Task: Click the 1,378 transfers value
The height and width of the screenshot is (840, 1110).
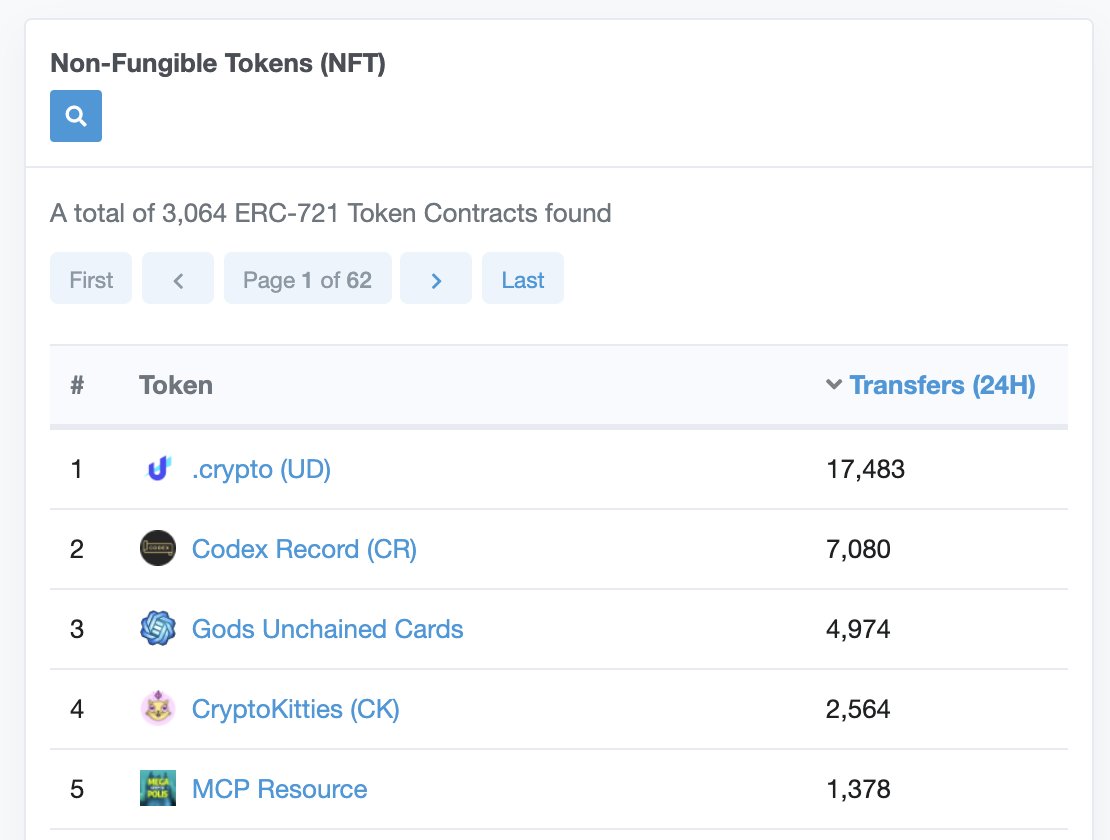Action: point(858,789)
